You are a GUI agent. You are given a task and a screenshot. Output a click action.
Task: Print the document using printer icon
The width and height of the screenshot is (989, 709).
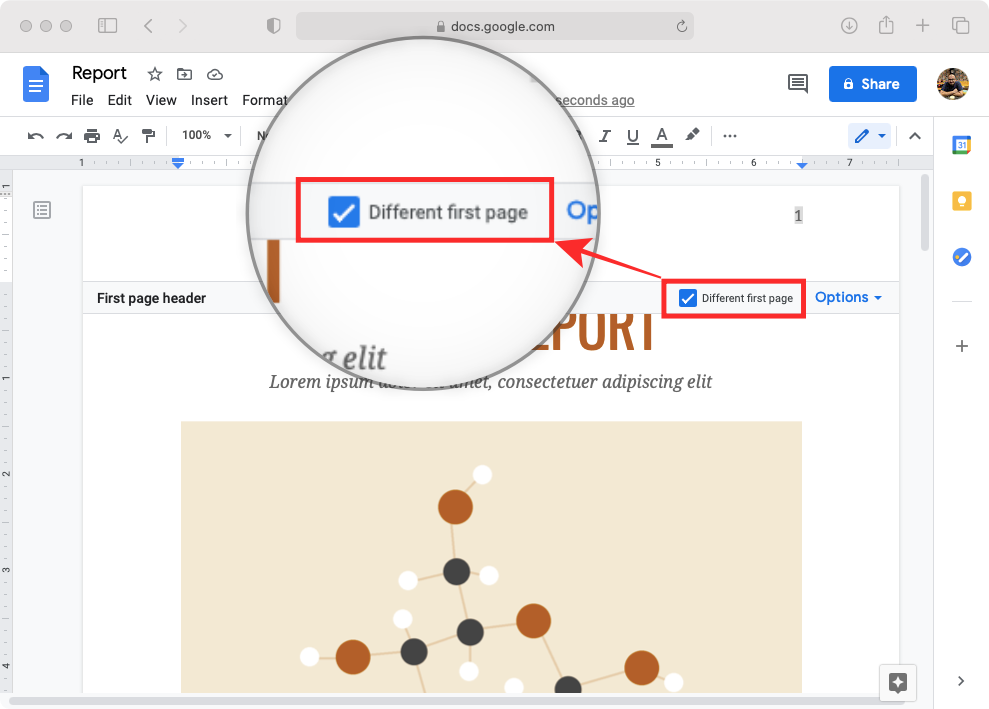coord(92,136)
